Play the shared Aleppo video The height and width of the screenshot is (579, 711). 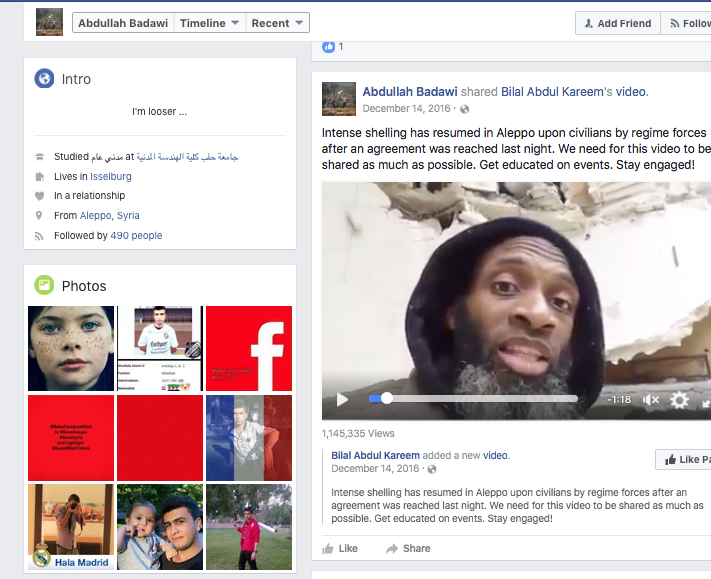click(342, 399)
